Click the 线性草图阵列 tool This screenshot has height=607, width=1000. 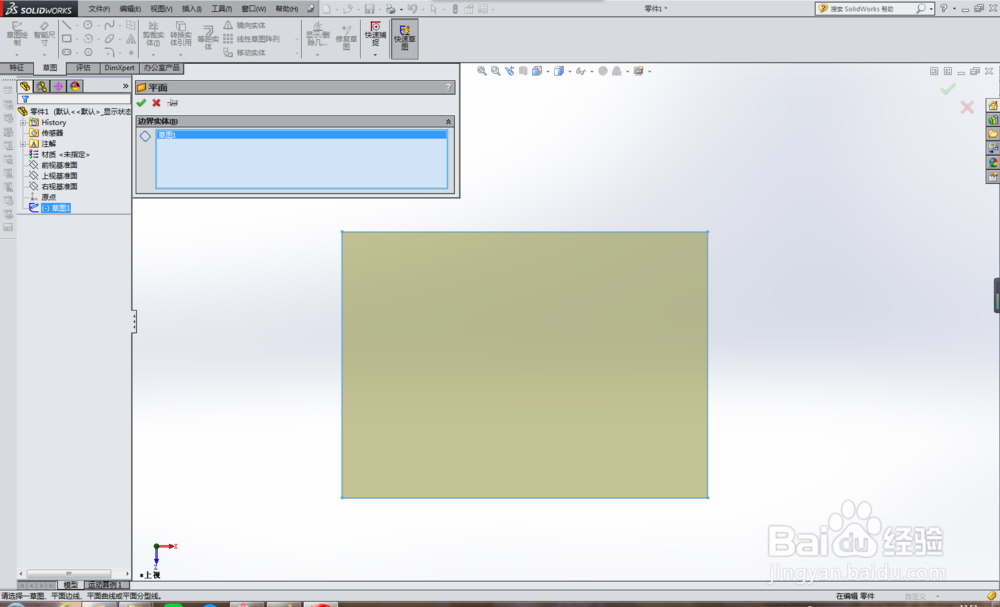tap(252, 39)
